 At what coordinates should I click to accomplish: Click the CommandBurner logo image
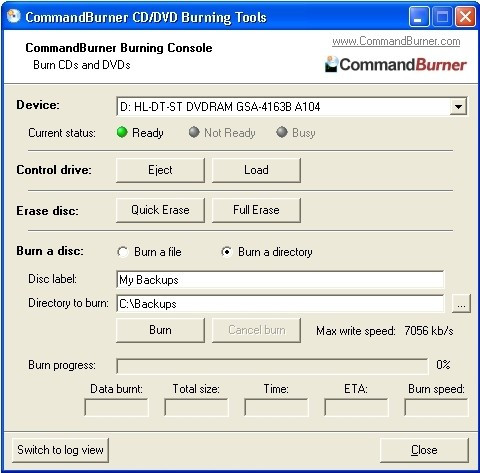coord(396,64)
